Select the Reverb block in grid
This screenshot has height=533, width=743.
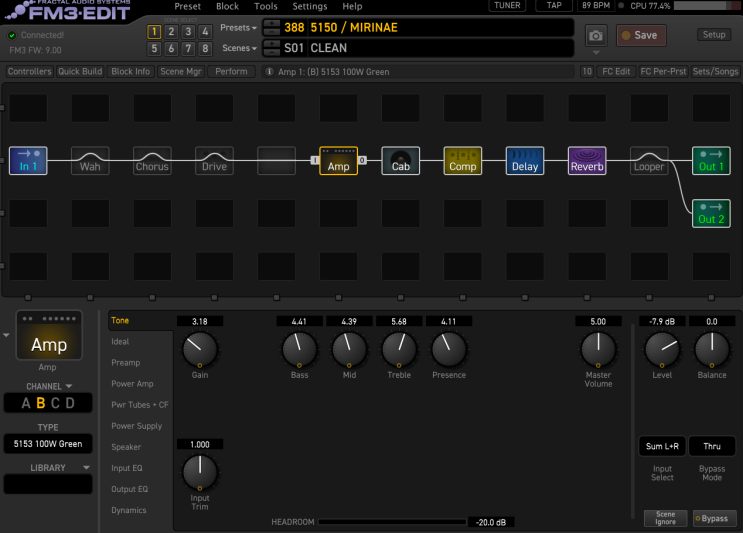tap(587, 161)
